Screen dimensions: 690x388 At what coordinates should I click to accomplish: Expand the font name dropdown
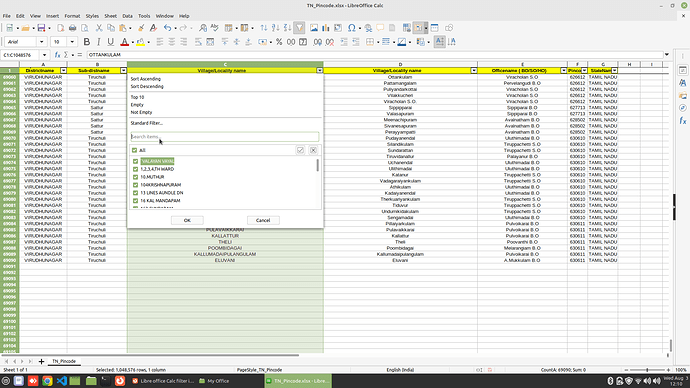coord(41,42)
